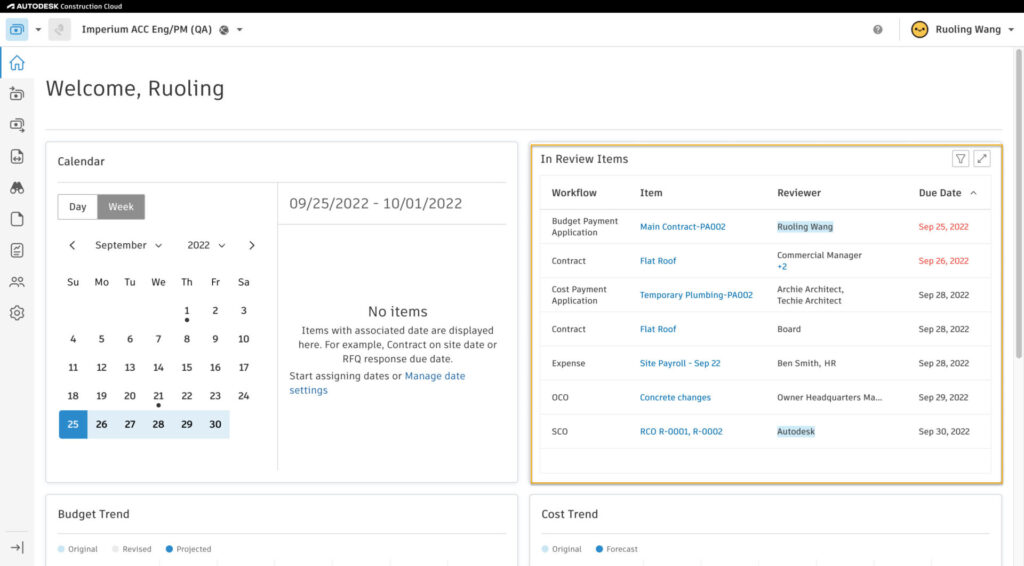Open the binoculars forecast icon in sidebar

pyautogui.click(x=17, y=188)
